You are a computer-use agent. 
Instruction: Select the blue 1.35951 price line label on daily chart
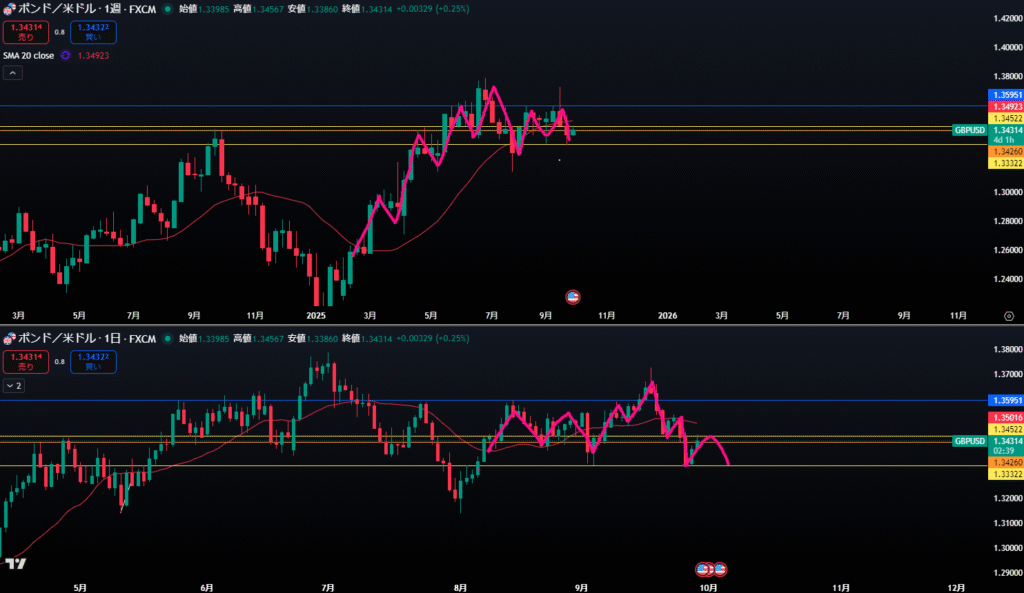[1004, 400]
